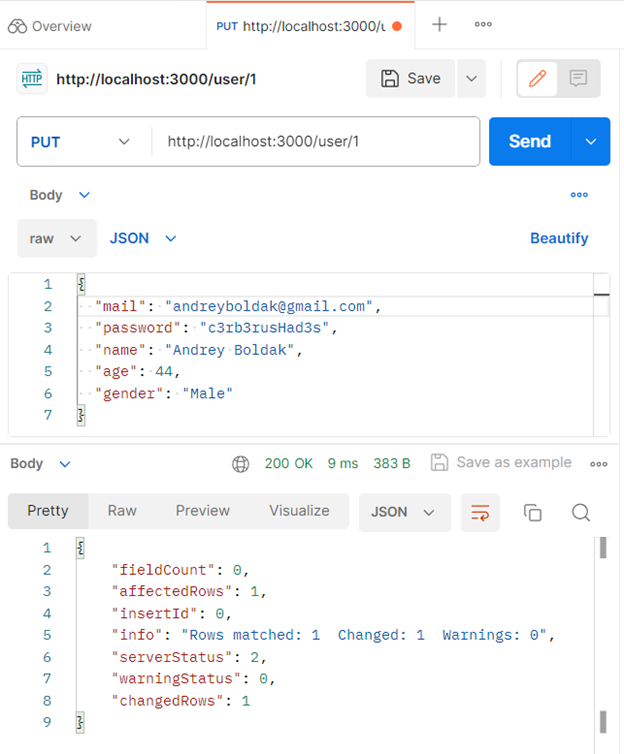Open the comments icon next to edit

[578, 79]
